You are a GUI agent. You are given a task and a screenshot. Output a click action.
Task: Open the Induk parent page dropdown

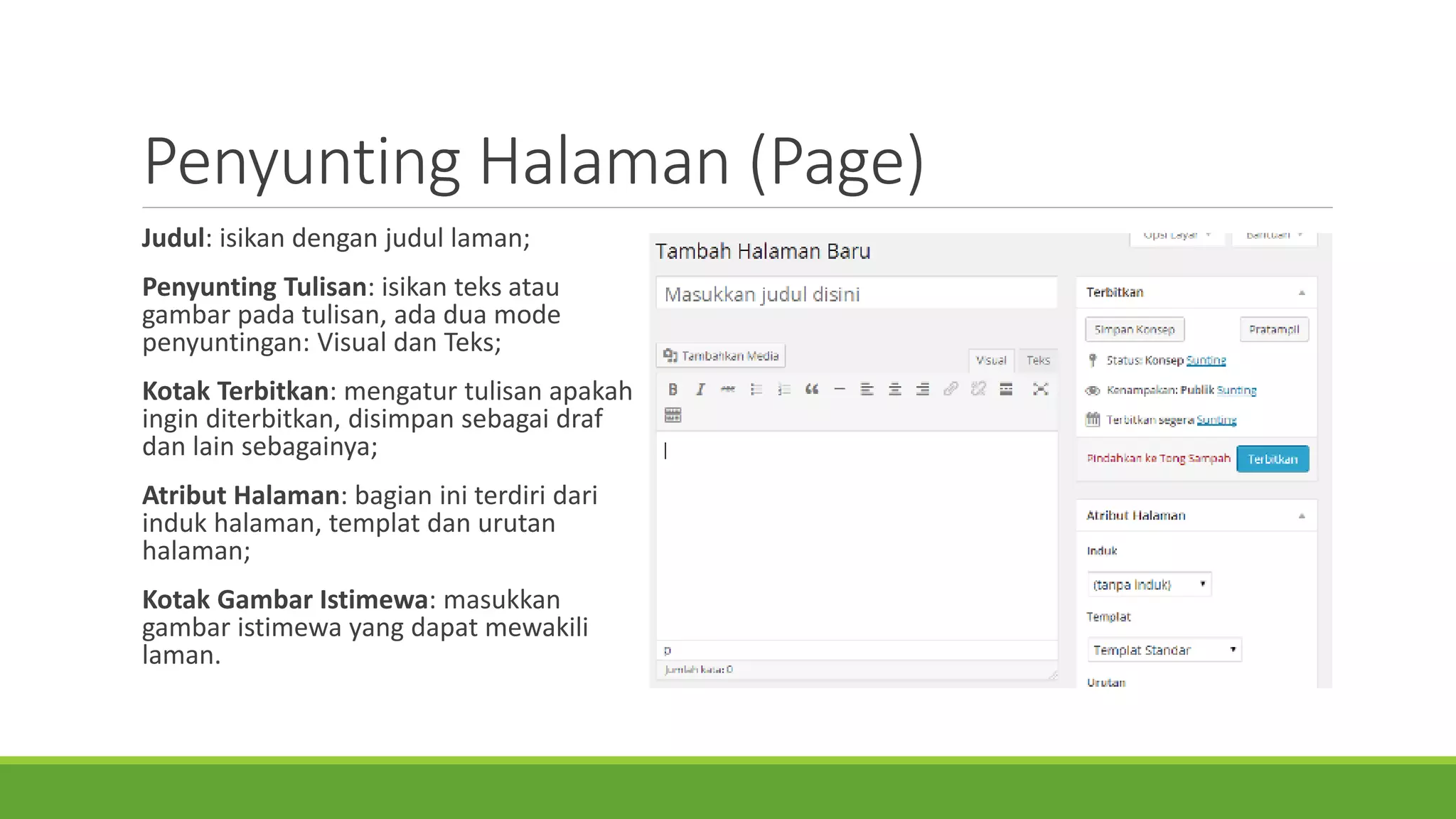click(1150, 584)
